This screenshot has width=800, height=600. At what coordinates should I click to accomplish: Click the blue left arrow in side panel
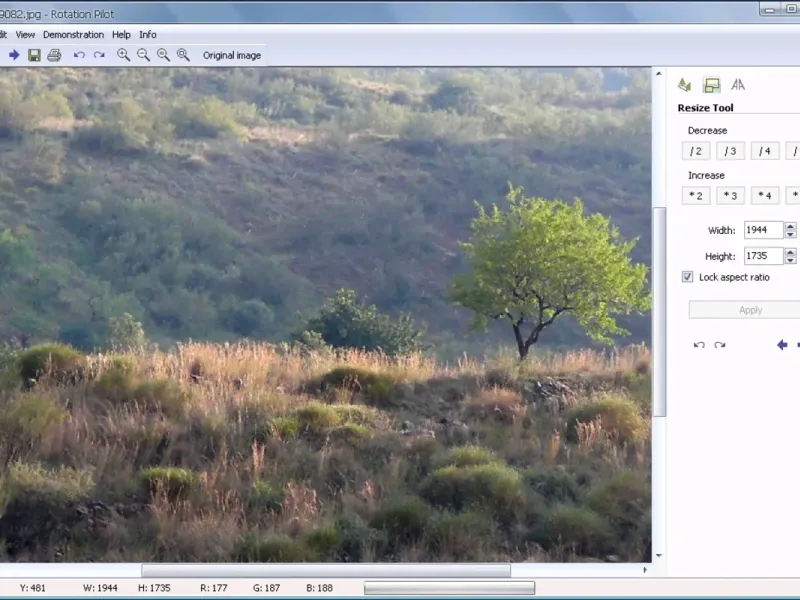pyautogui.click(x=782, y=345)
